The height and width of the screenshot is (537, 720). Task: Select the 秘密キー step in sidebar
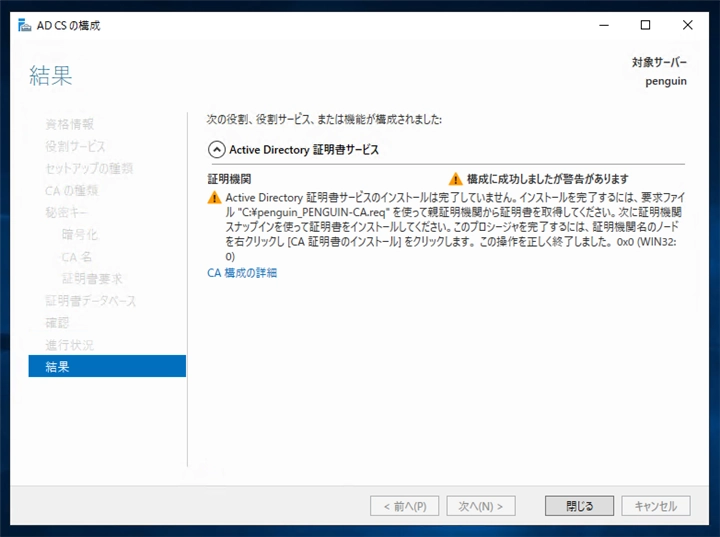tap(66, 212)
